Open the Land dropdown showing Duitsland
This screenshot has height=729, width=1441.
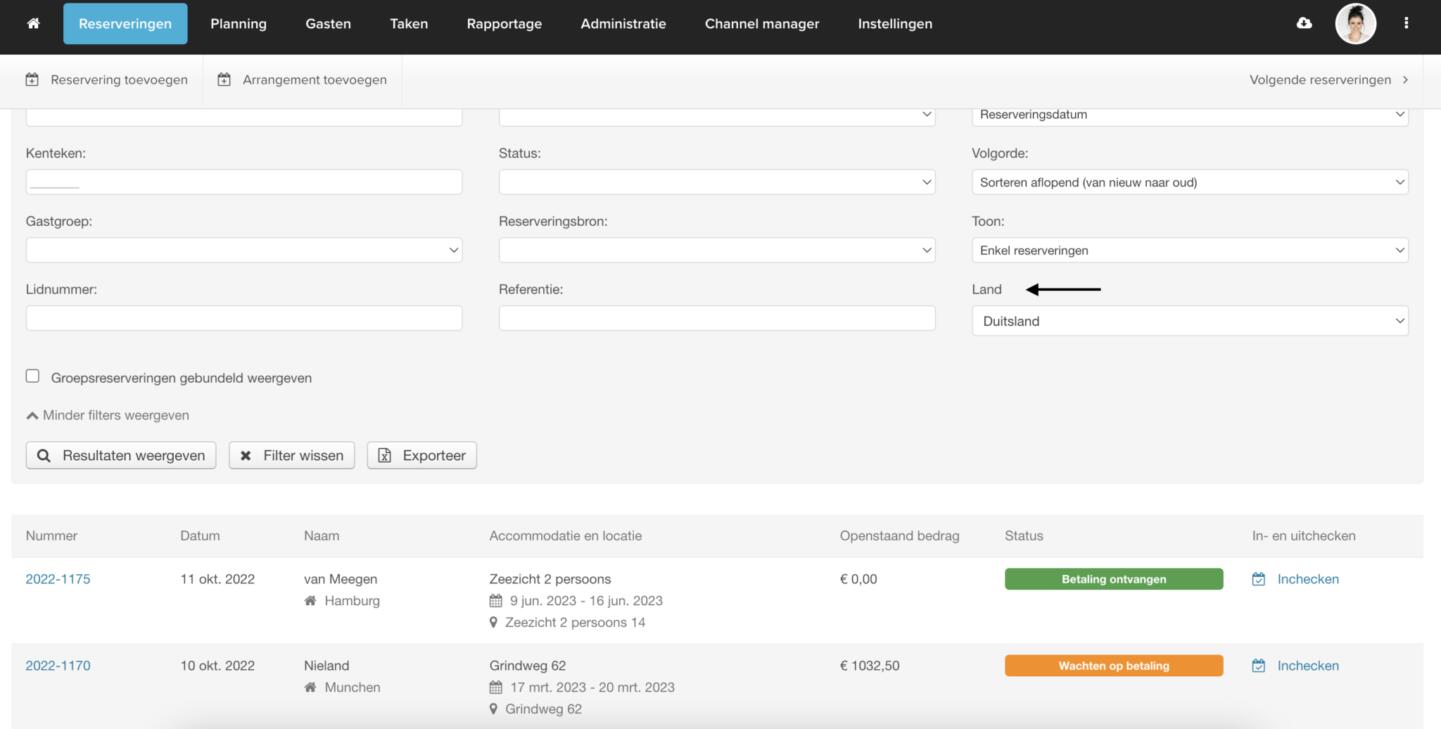click(x=1189, y=321)
